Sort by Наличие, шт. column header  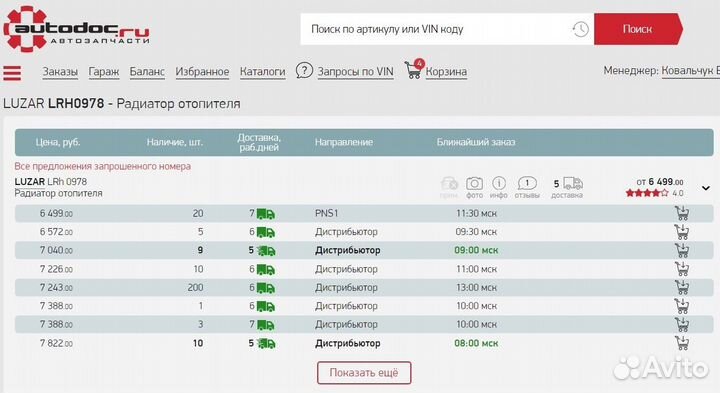pos(175,142)
